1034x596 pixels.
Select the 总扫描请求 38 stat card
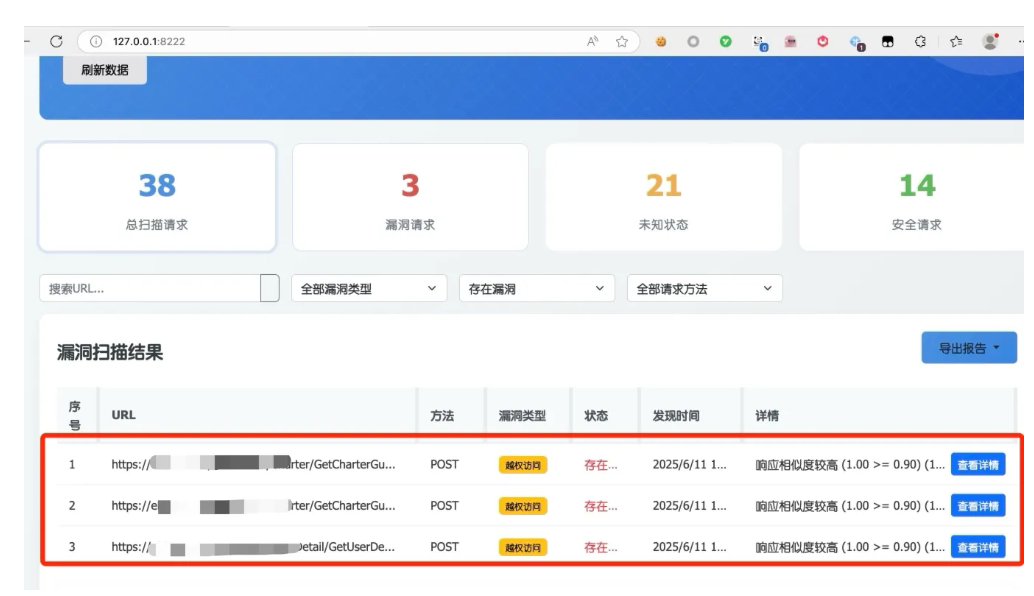[x=157, y=197]
